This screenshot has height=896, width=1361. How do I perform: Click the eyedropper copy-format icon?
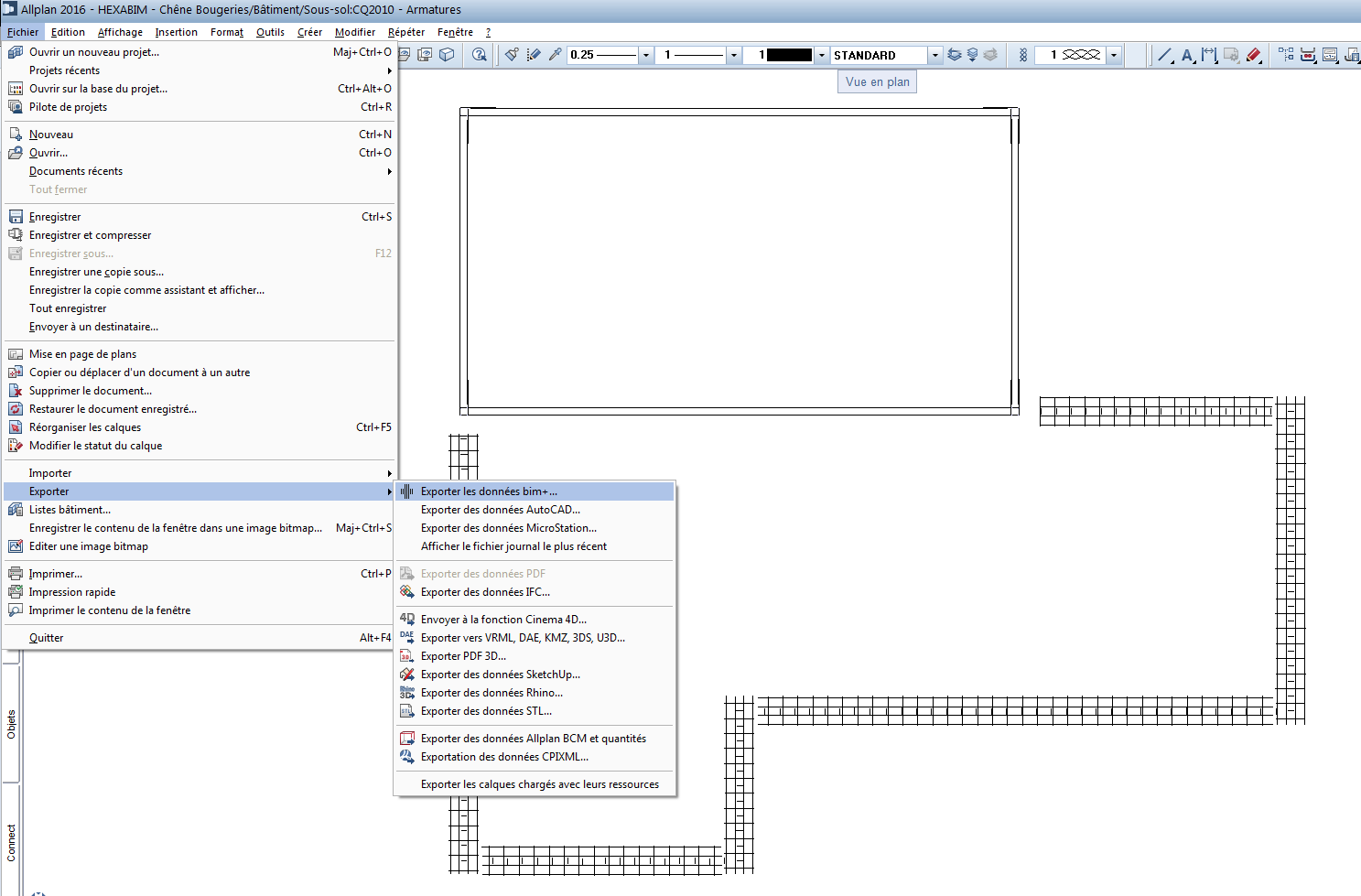[x=555, y=55]
